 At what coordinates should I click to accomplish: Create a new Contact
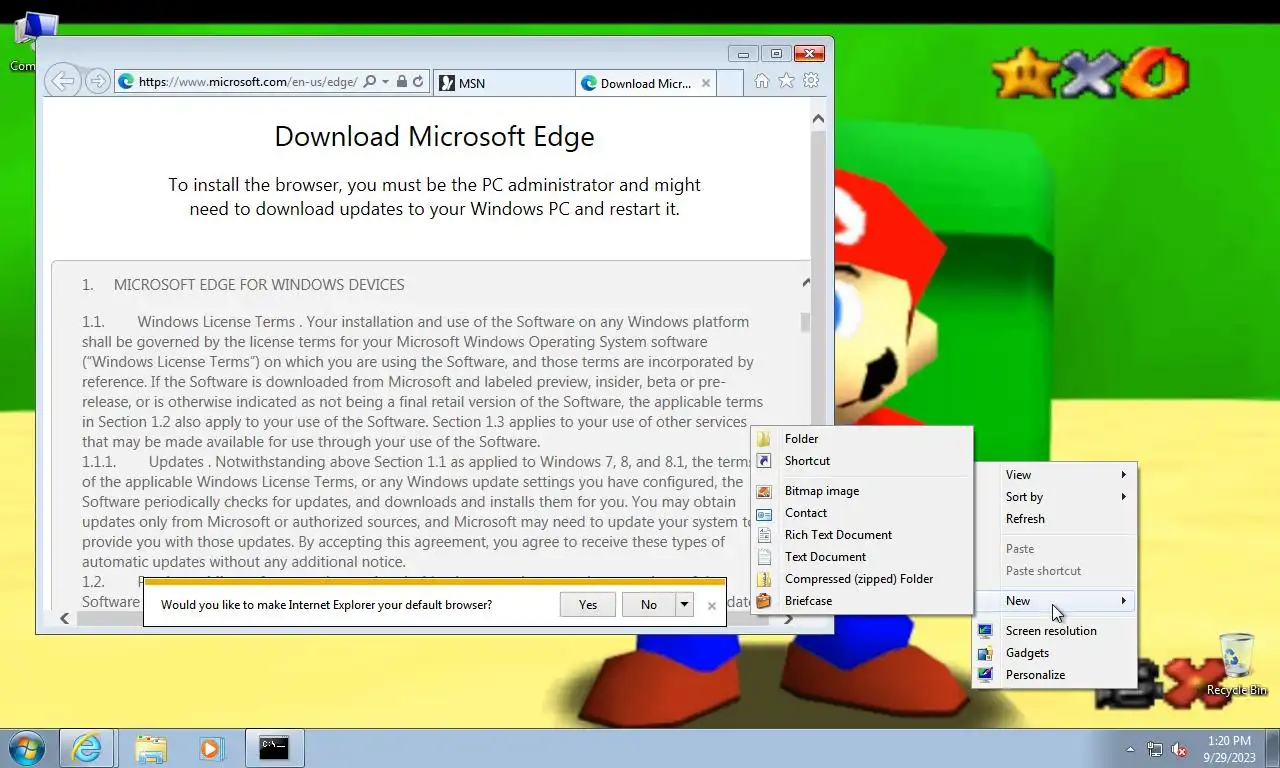[x=862, y=513]
